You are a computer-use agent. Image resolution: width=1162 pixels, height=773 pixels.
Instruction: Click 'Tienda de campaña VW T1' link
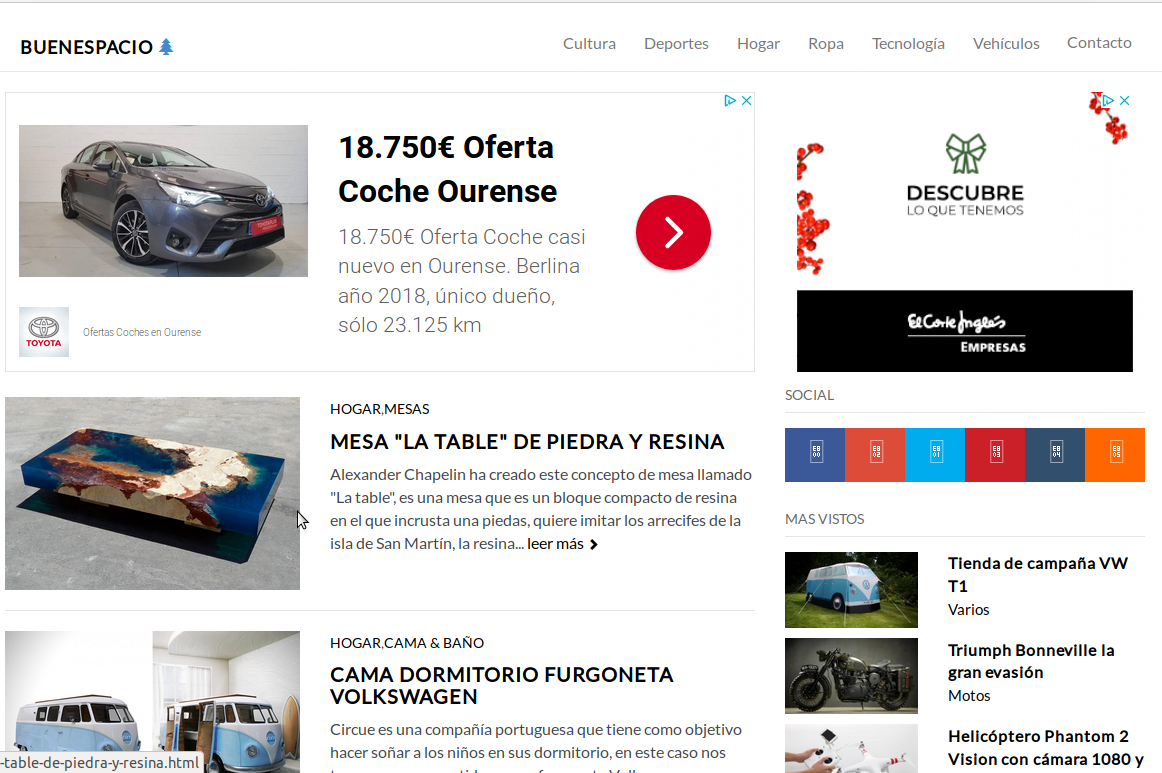click(1037, 574)
